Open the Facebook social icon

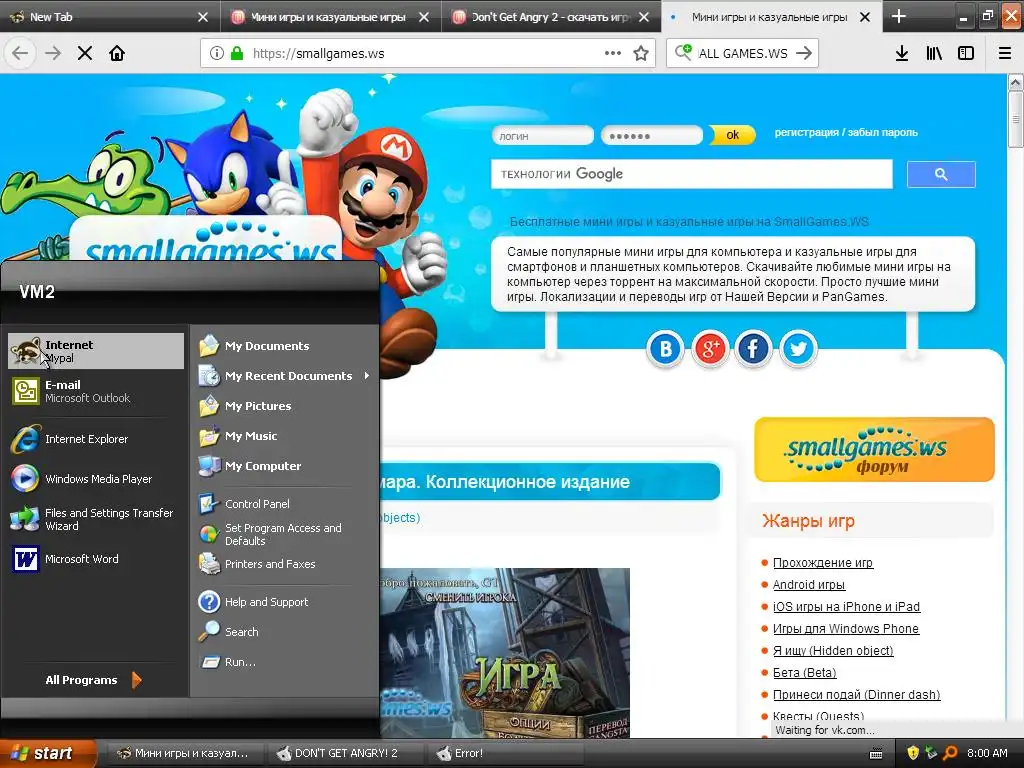[754, 349]
